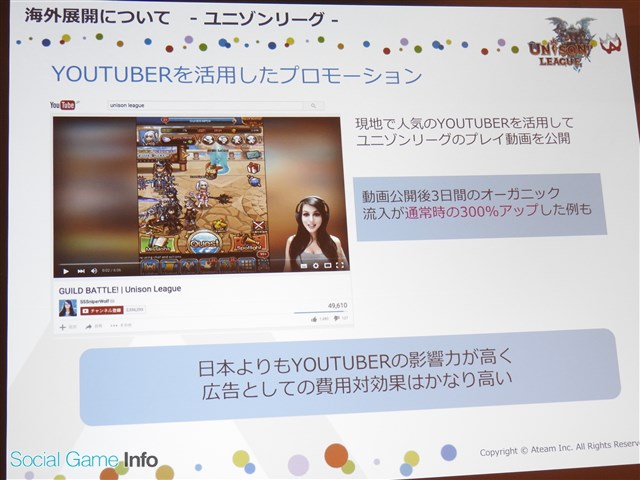
Task: Click the YouTube logo
Action: click(64, 105)
